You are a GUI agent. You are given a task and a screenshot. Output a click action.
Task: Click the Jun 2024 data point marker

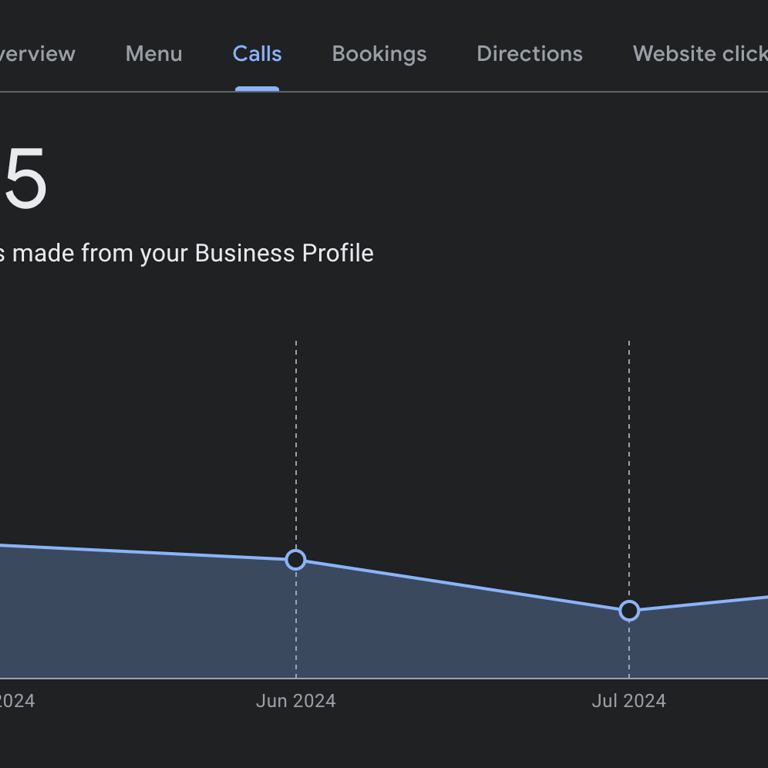[296, 560]
